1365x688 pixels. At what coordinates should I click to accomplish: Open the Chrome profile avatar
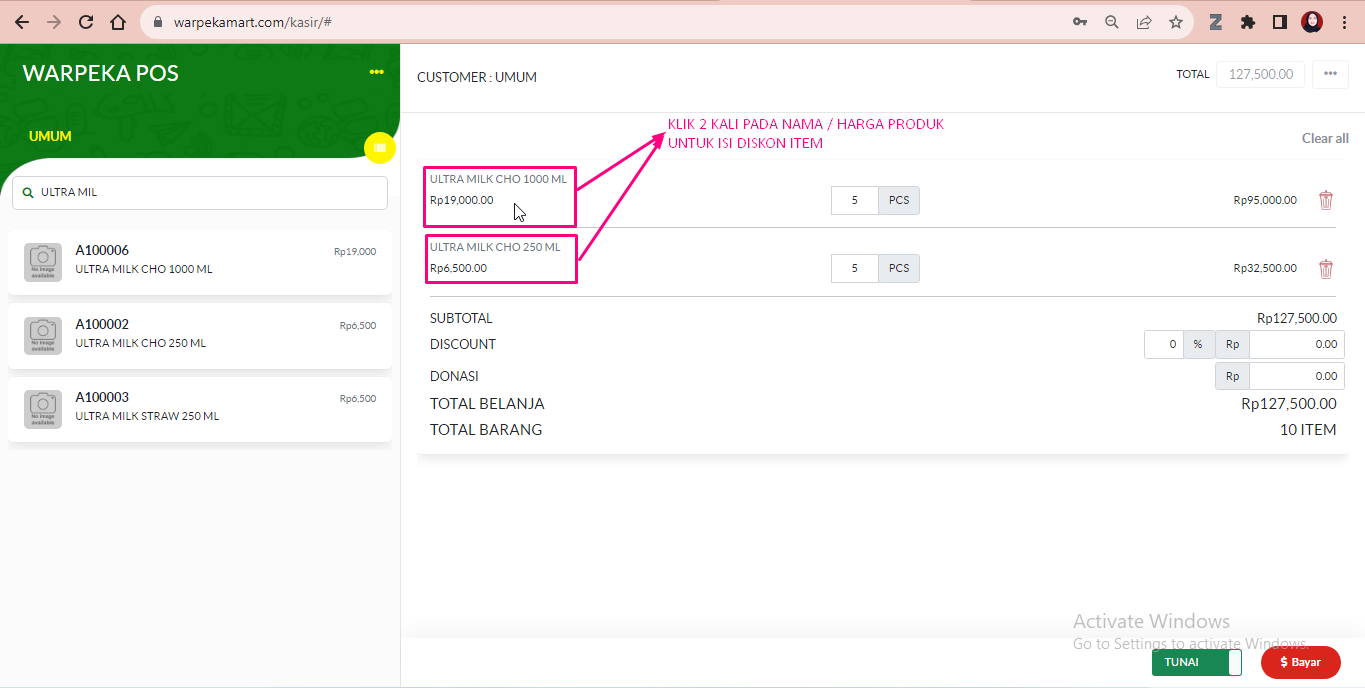pos(1312,22)
